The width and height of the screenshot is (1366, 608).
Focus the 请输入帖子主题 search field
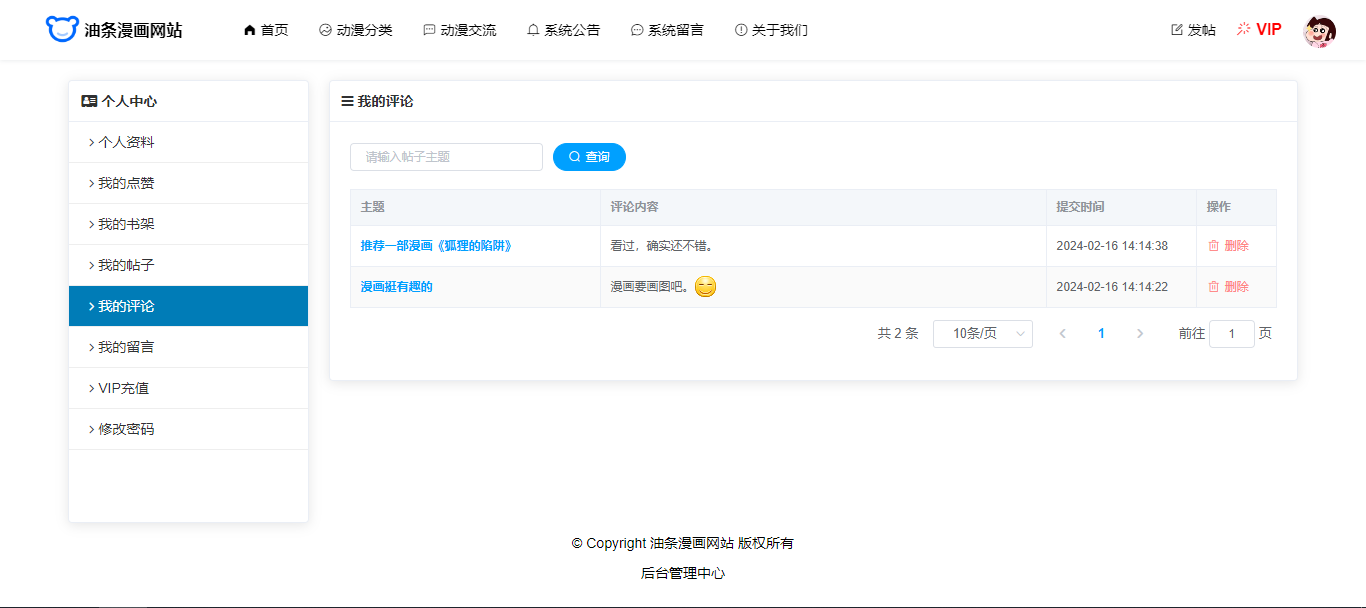pos(446,157)
